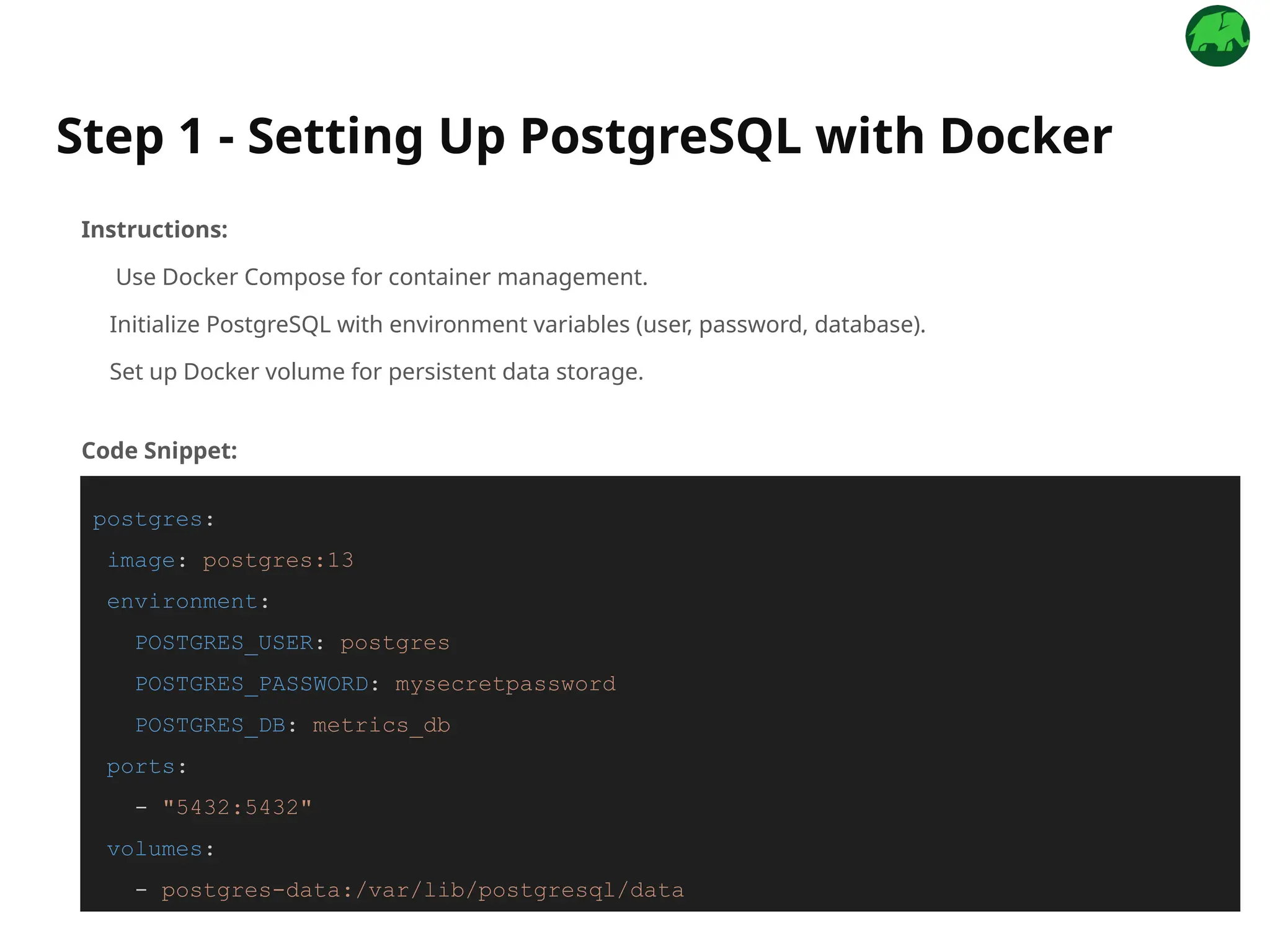
Task: Click the 'Set up Docker volume' instruction line
Action: coord(376,372)
